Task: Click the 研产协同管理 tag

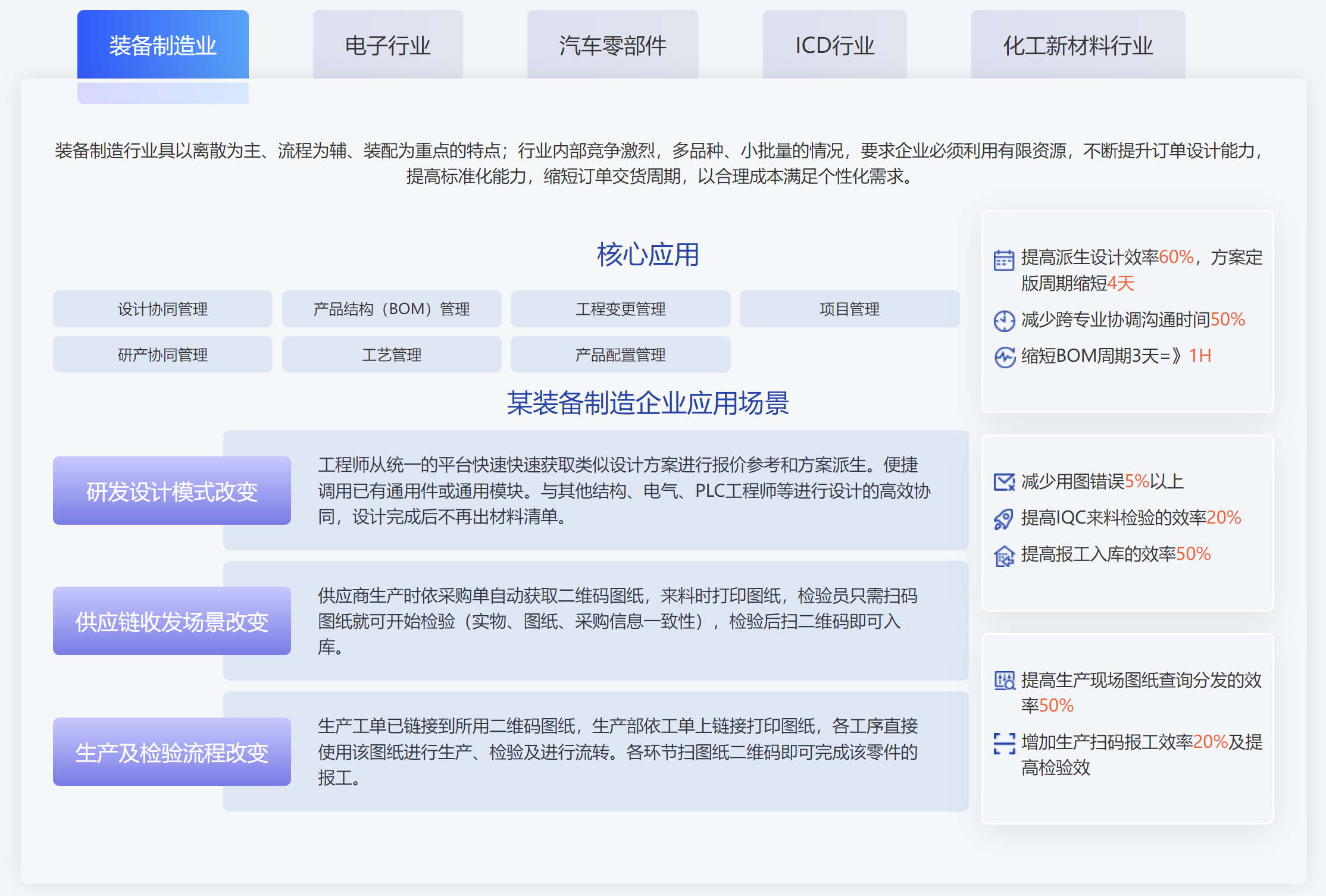Action: tap(162, 355)
